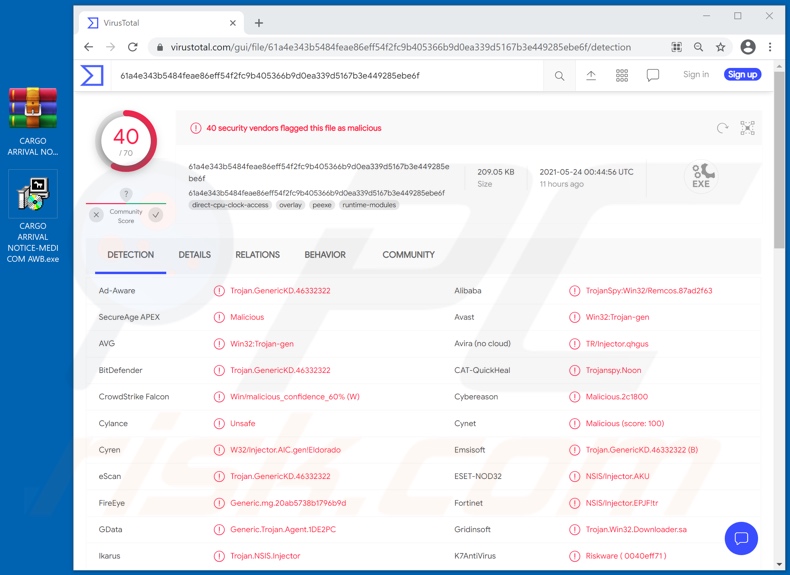Click FireEye's Generic.mg.20ab5738b1796b9d result
The width and height of the screenshot is (790, 575).
(x=288, y=503)
